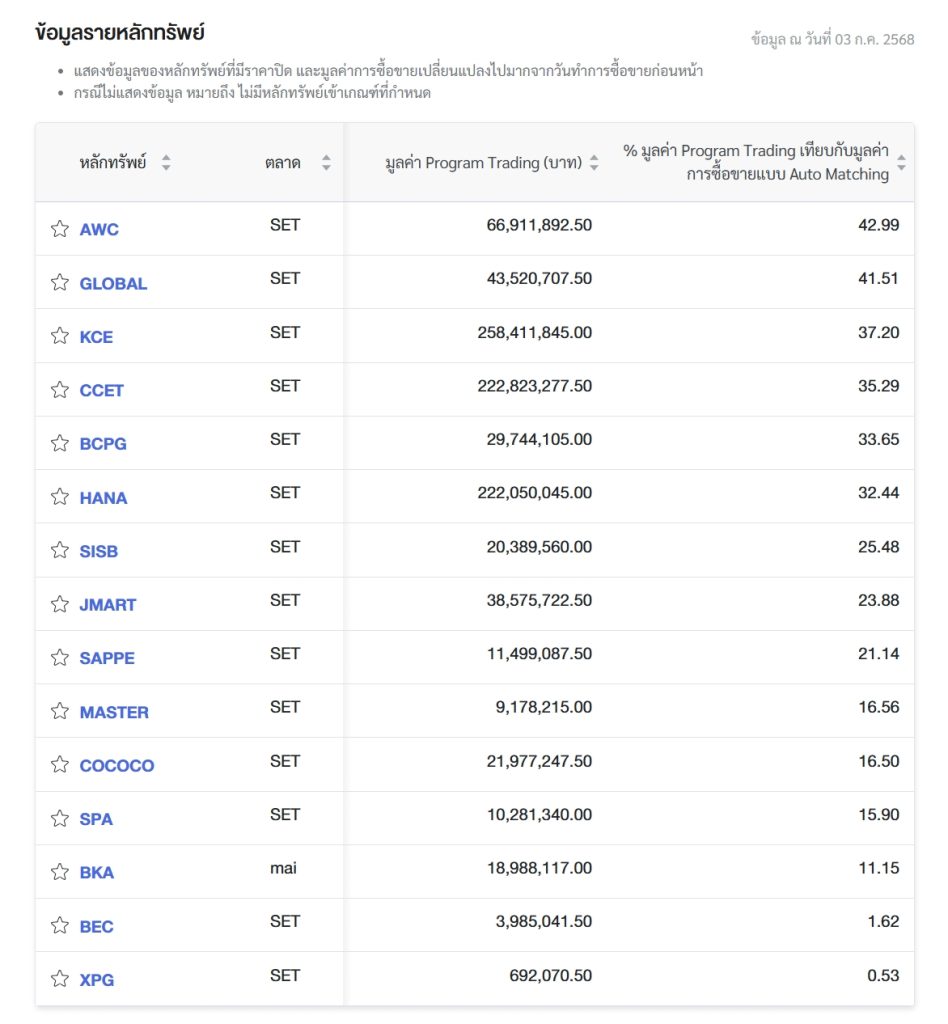Sort by ตลาด column arrows
948x1024 pixels.
point(326,163)
